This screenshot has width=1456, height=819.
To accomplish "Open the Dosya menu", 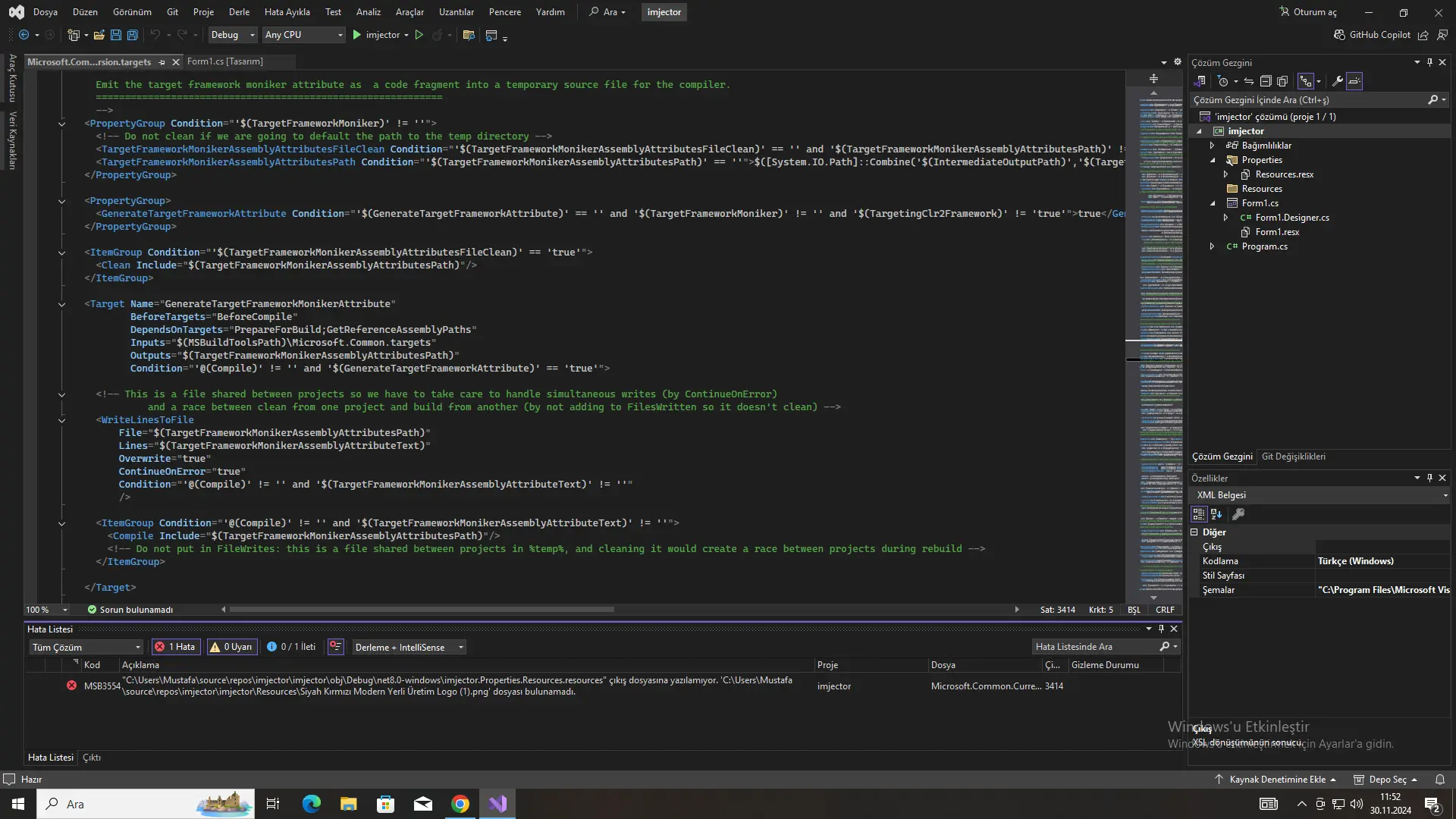I will click(x=45, y=12).
